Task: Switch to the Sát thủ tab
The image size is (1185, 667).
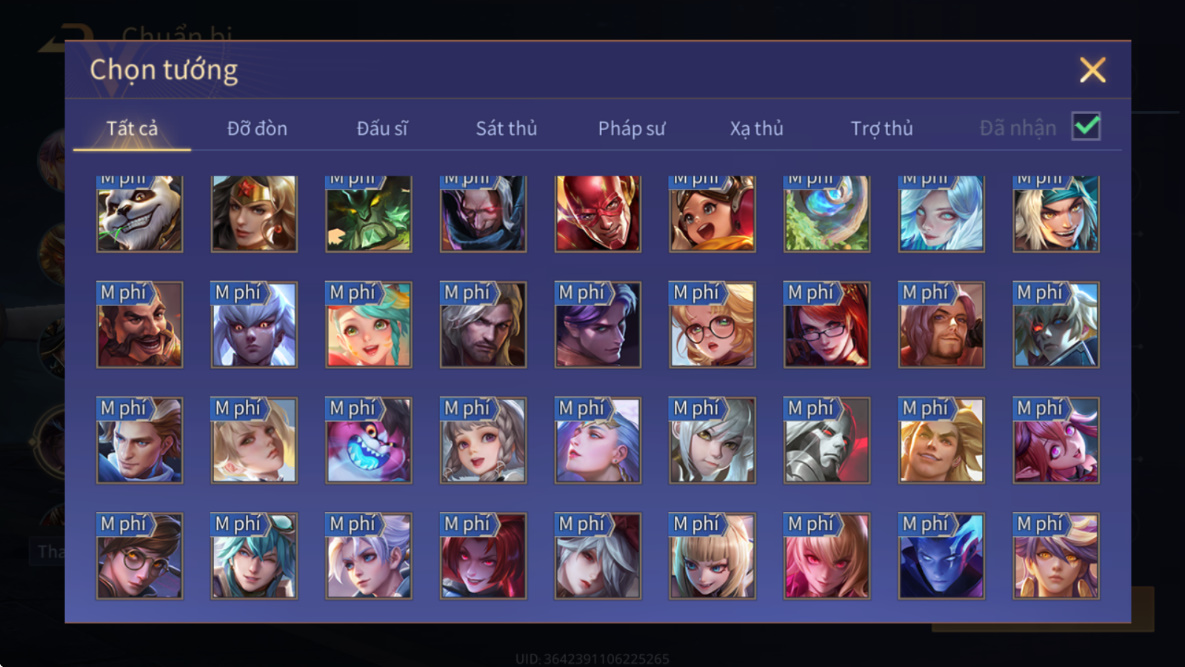Action: (x=506, y=128)
